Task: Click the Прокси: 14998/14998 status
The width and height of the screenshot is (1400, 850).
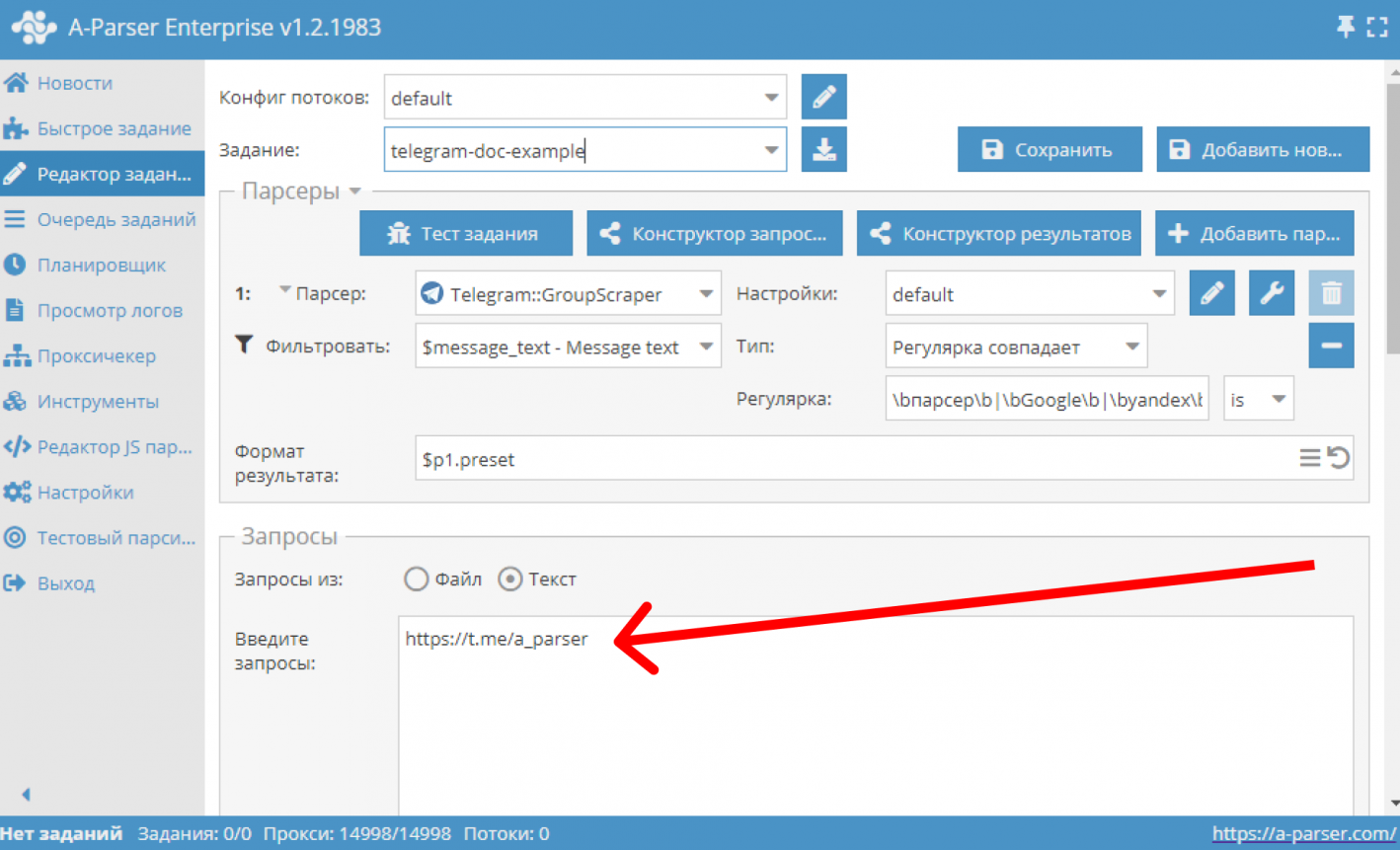Action: [x=356, y=834]
